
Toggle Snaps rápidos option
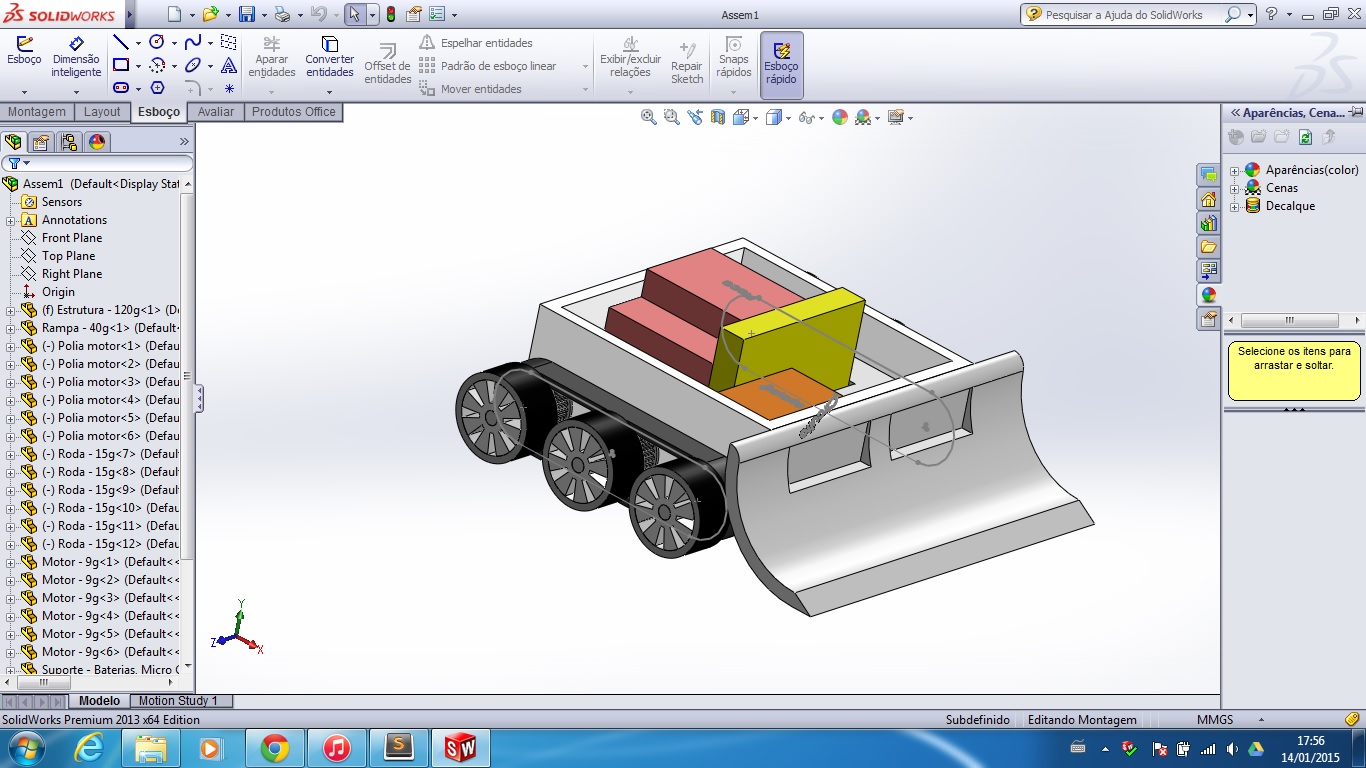click(734, 58)
